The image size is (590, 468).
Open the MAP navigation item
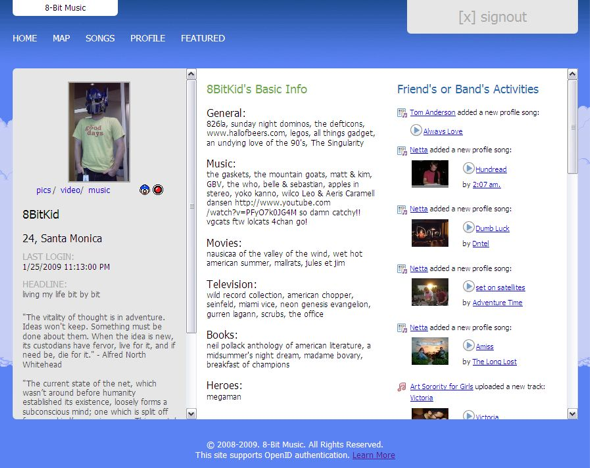tap(61, 38)
